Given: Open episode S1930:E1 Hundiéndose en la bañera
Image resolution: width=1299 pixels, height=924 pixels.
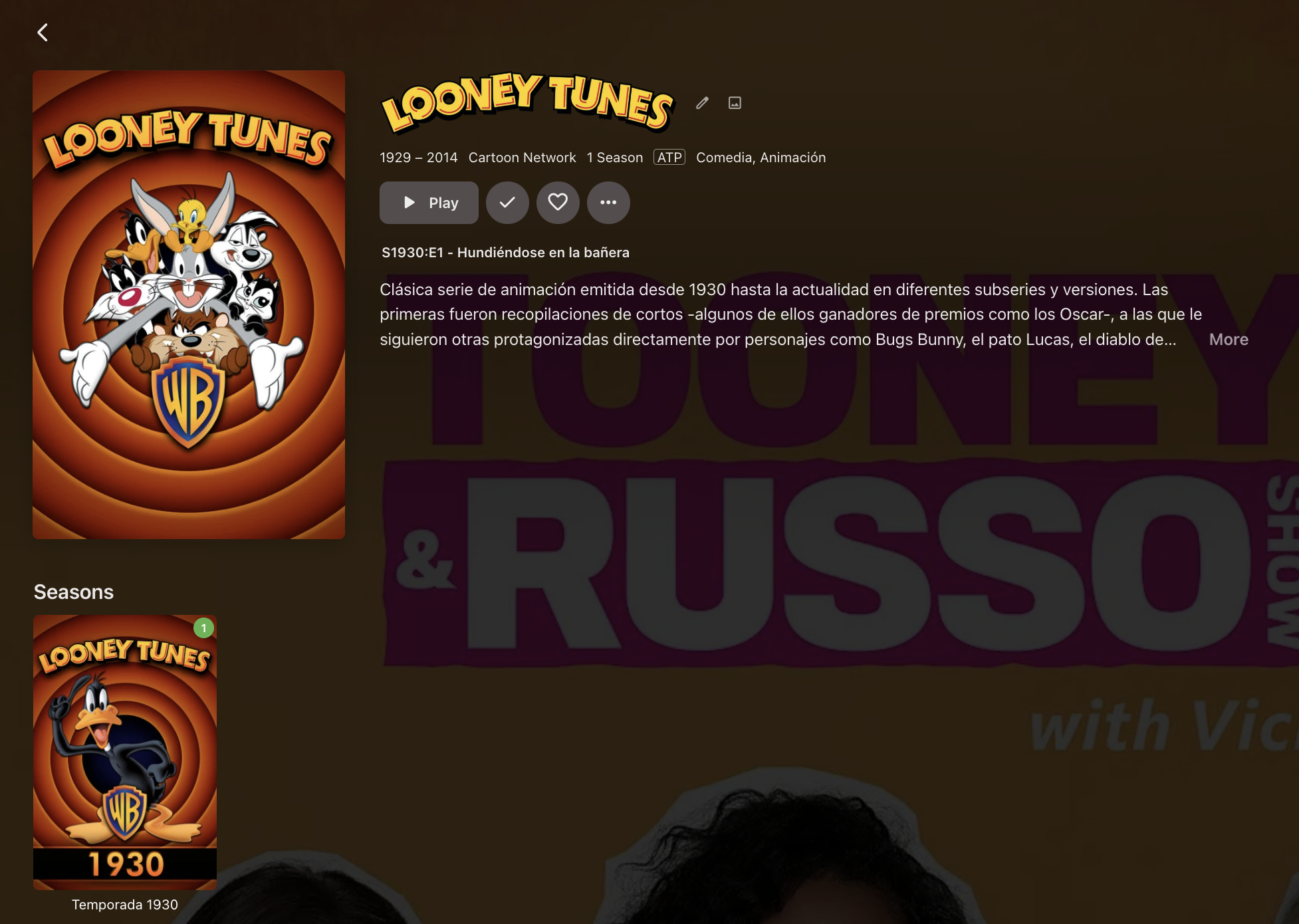Looking at the screenshot, I should [x=505, y=253].
